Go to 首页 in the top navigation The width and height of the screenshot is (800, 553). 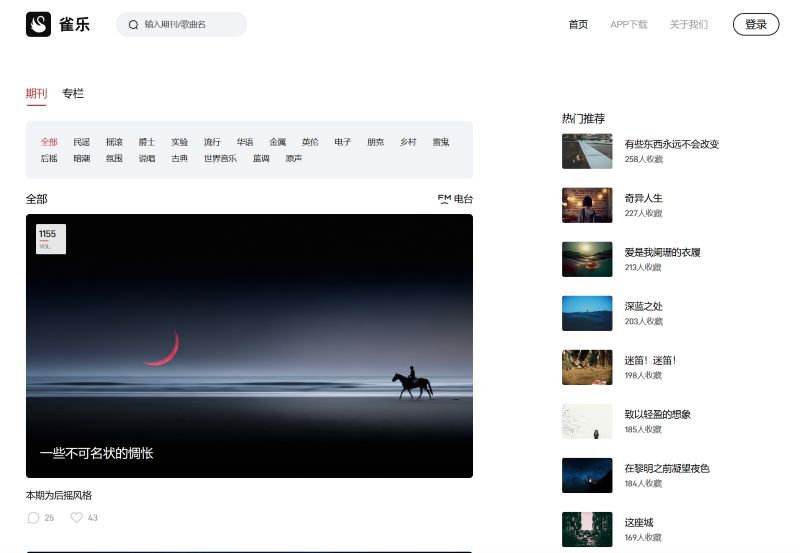pos(578,24)
